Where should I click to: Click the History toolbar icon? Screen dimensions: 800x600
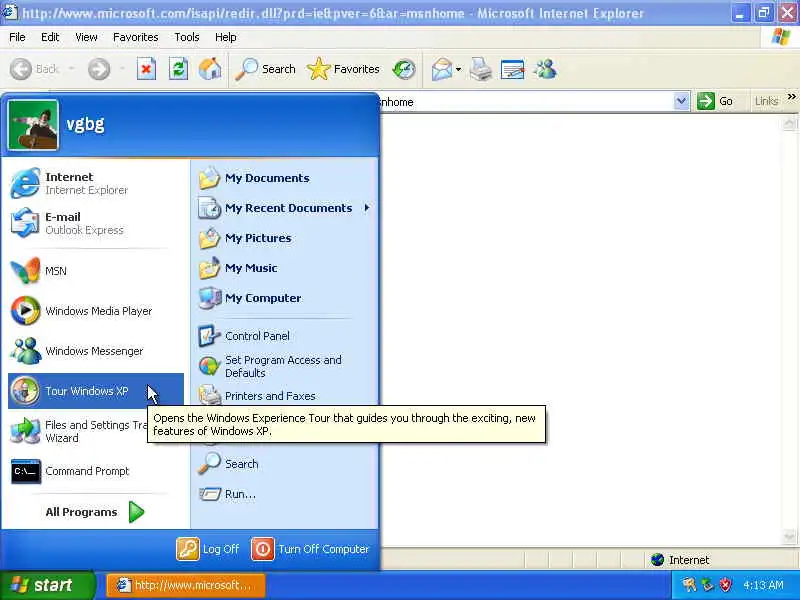404,69
